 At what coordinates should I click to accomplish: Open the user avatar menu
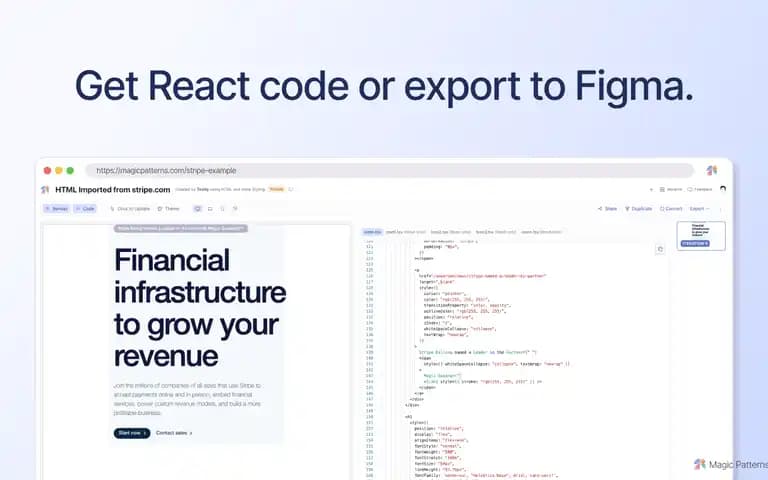722,189
